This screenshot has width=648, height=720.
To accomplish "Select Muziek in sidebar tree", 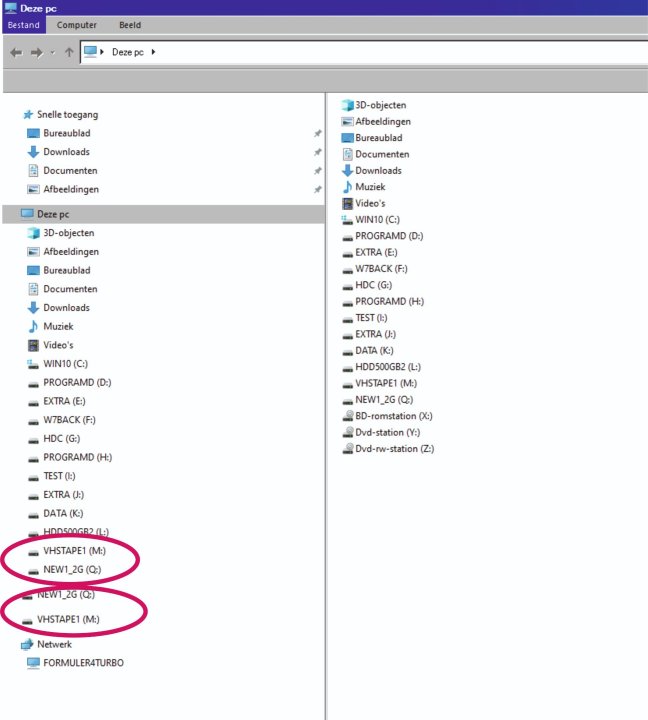I will point(58,326).
